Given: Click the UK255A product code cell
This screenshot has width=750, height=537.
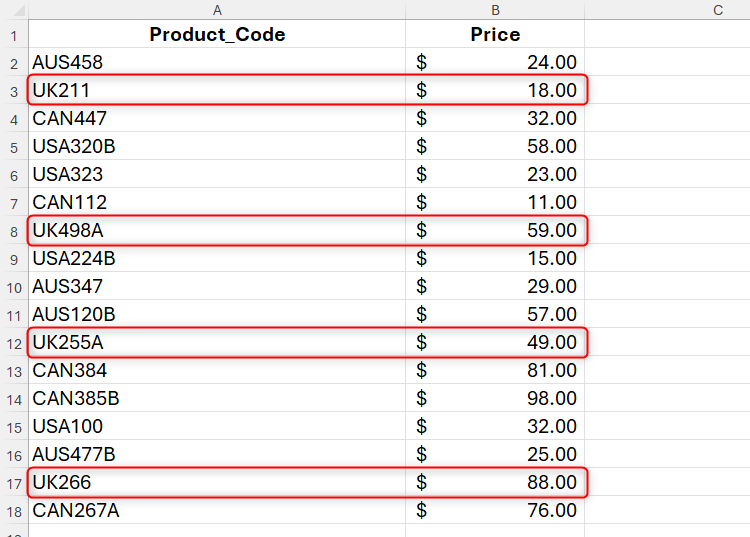Looking at the screenshot, I should click(217, 343).
